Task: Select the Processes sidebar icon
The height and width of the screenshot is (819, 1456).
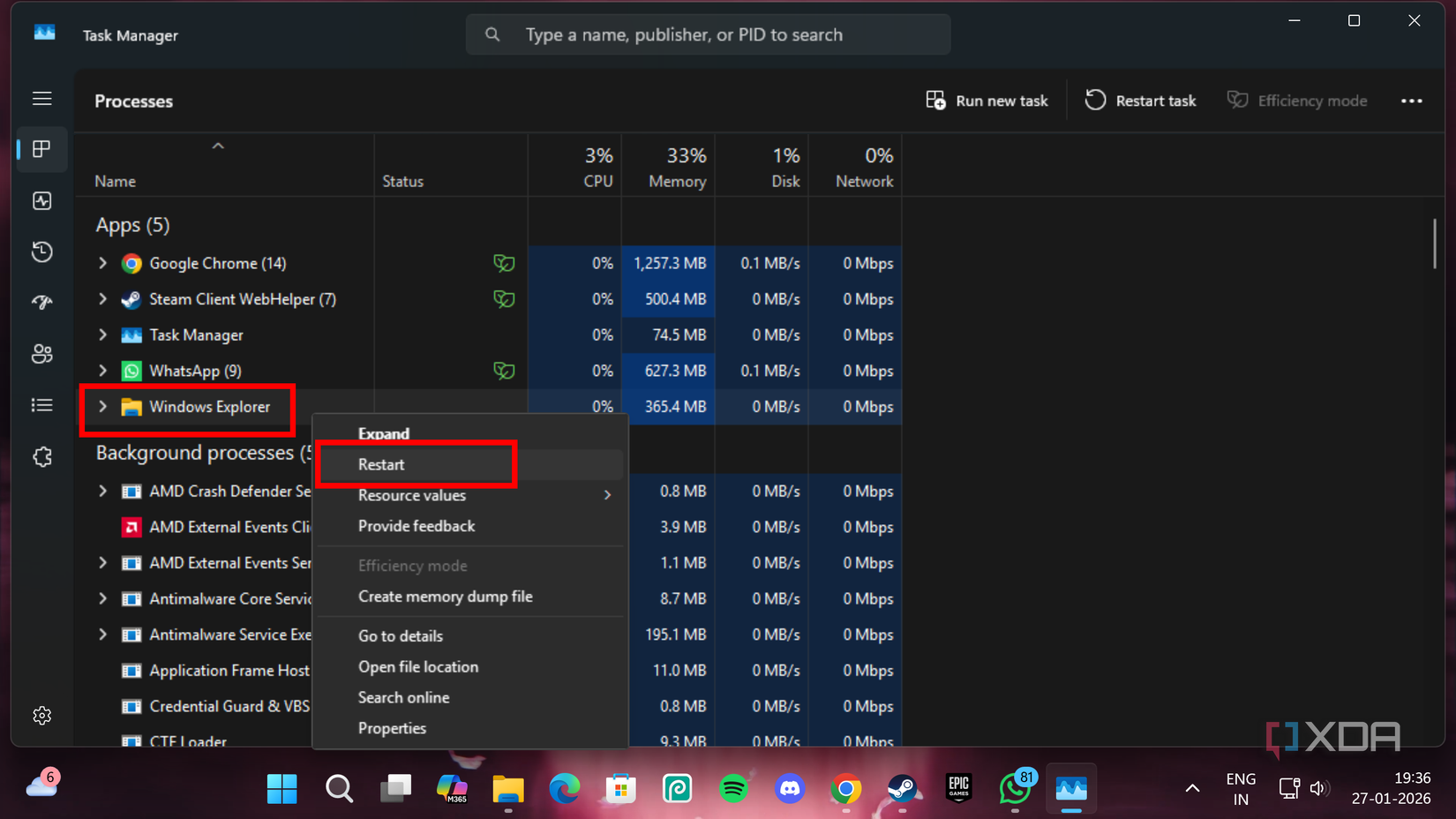Action: click(x=41, y=149)
